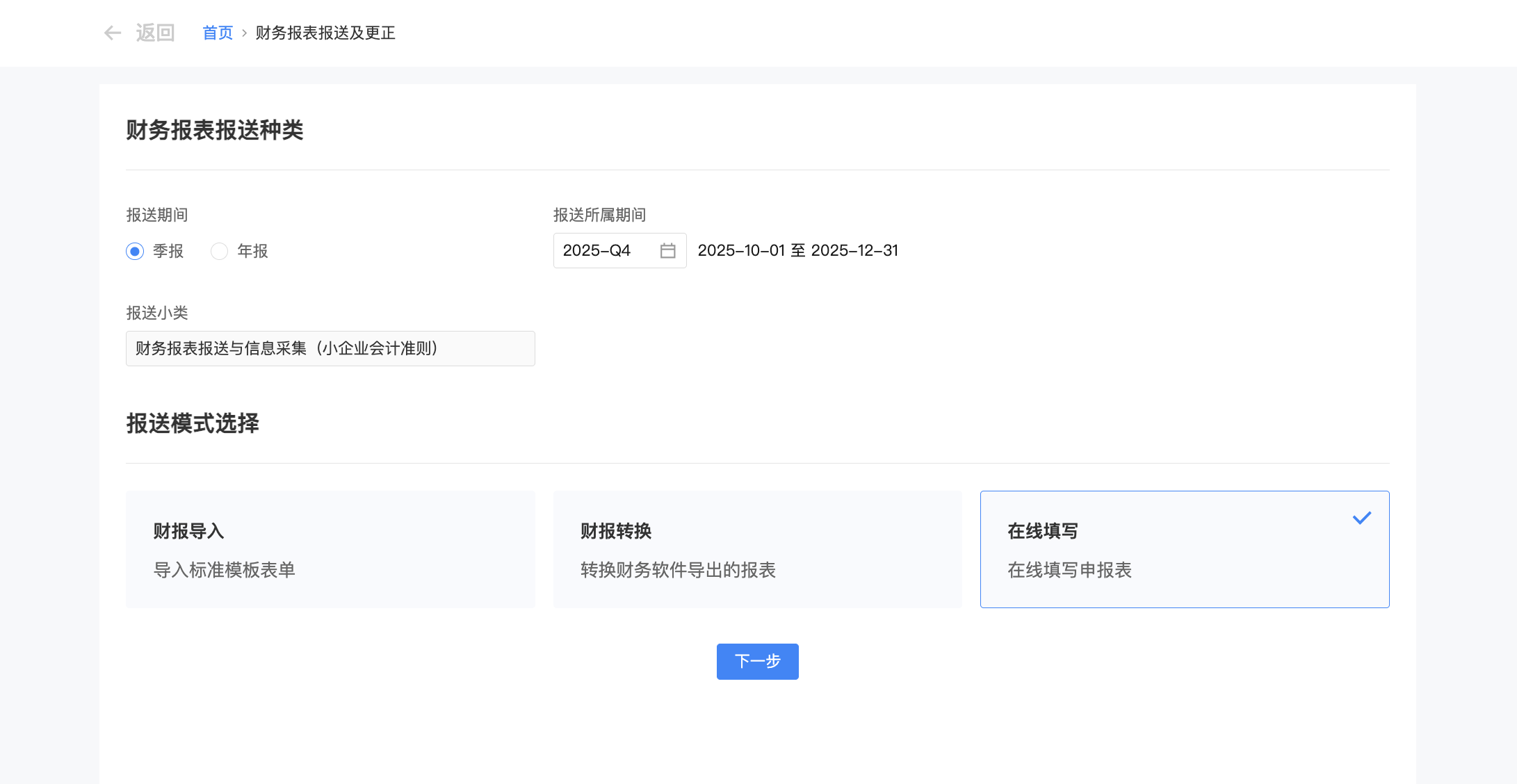Click the date range text 2025-10-01 至 2025-12-31
The width and height of the screenshot is (1517, 784).
coord(798,250)
